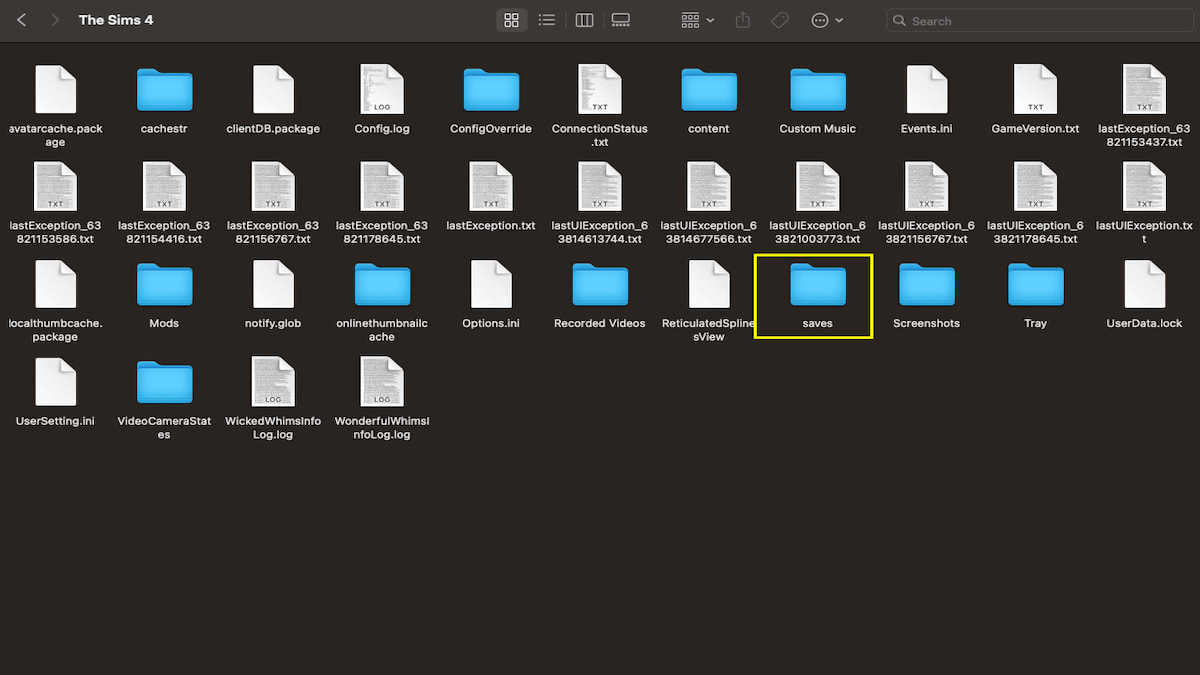Click The Sims 4 window title

pos(116,19)
